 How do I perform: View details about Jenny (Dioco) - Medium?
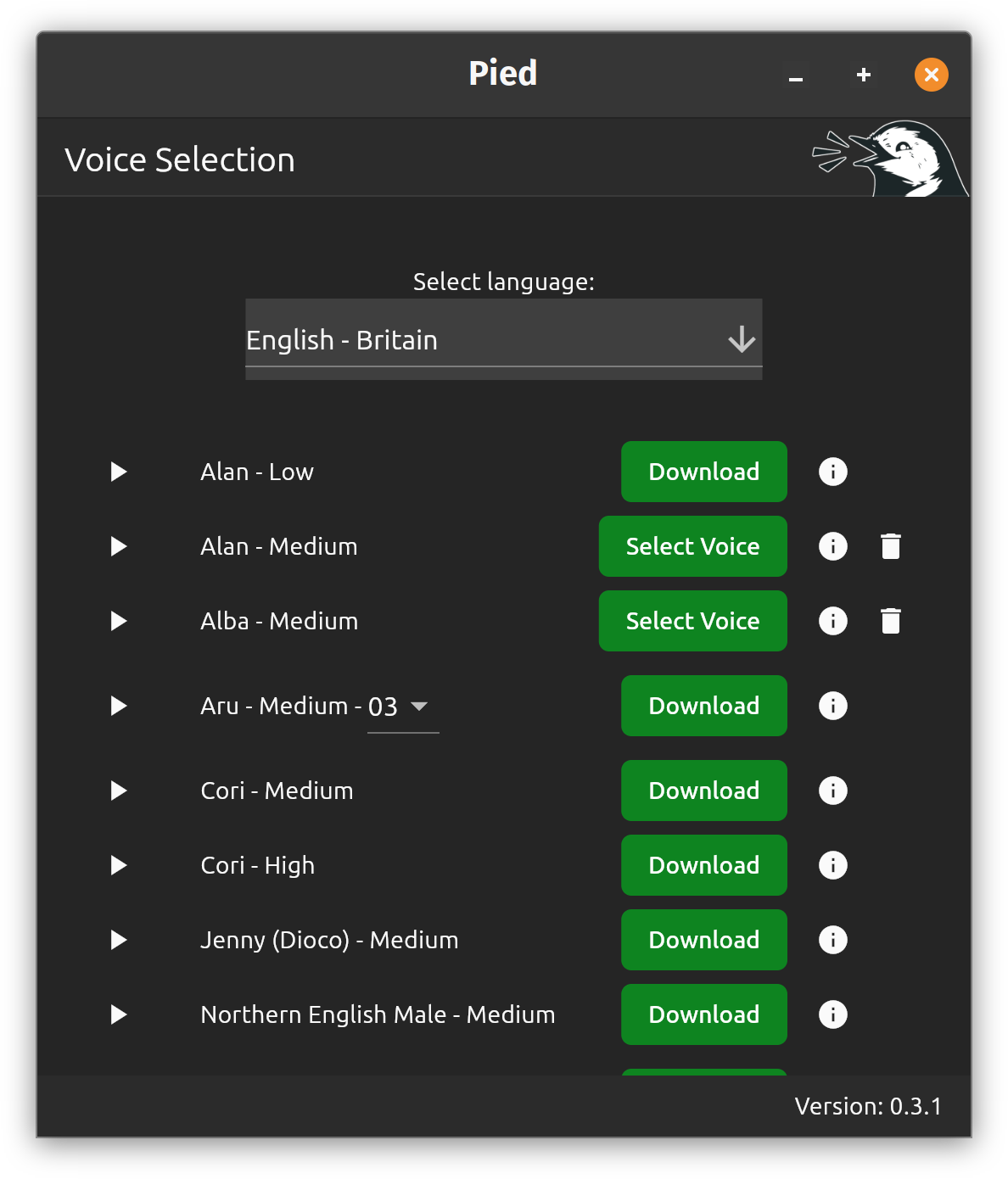[832, 940]
